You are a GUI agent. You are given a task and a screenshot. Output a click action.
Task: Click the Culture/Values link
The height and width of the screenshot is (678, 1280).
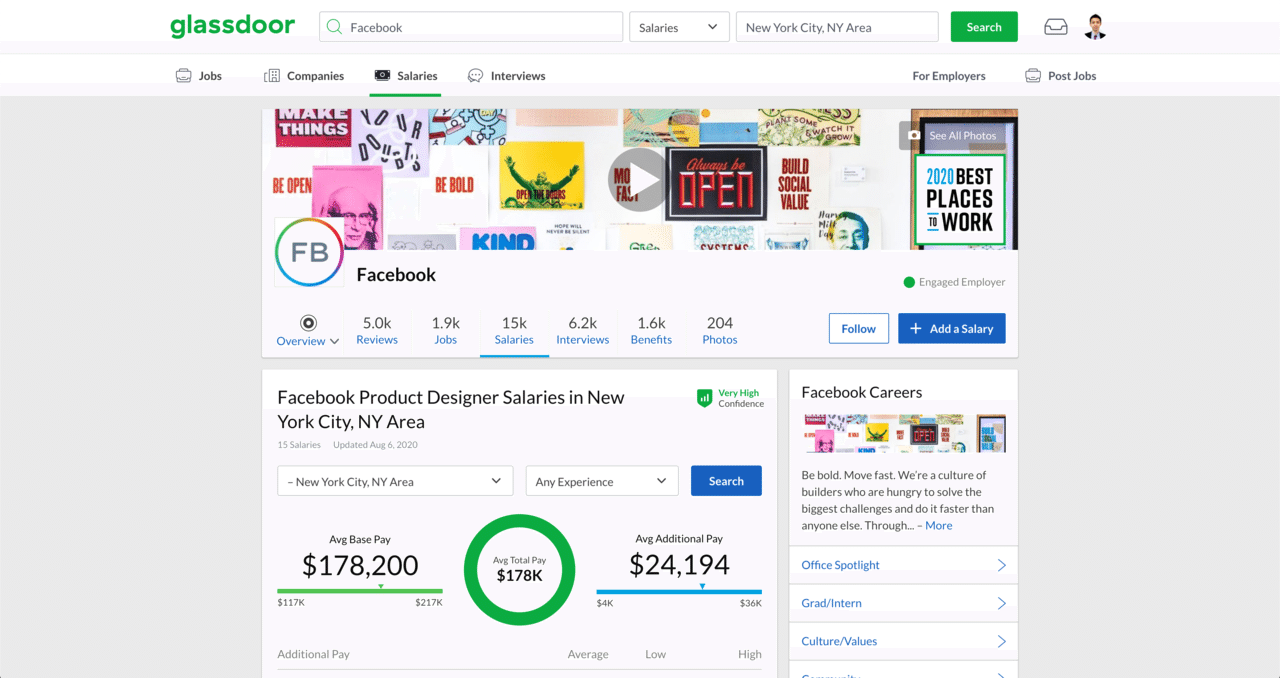839,641
